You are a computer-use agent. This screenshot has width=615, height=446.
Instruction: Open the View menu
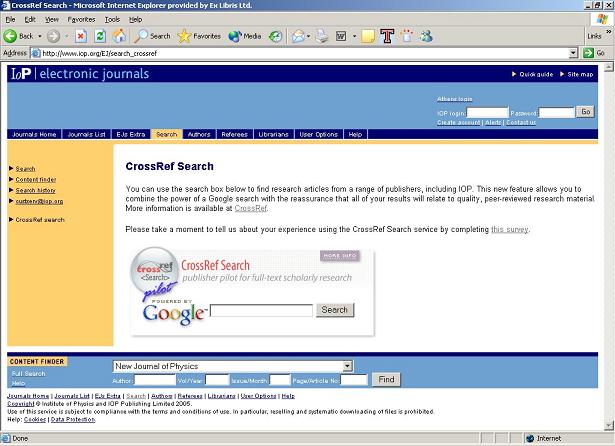[x=51, y=19]
